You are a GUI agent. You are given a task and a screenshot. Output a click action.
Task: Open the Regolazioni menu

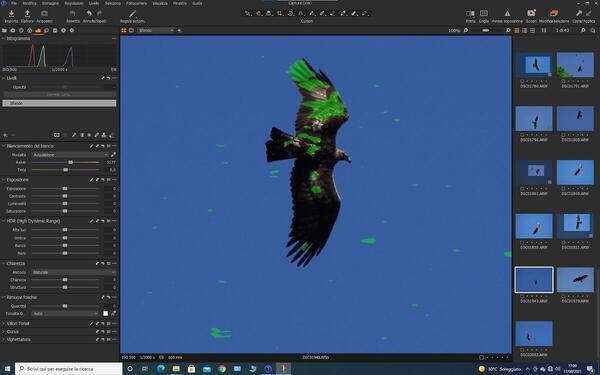coord(73,3)
